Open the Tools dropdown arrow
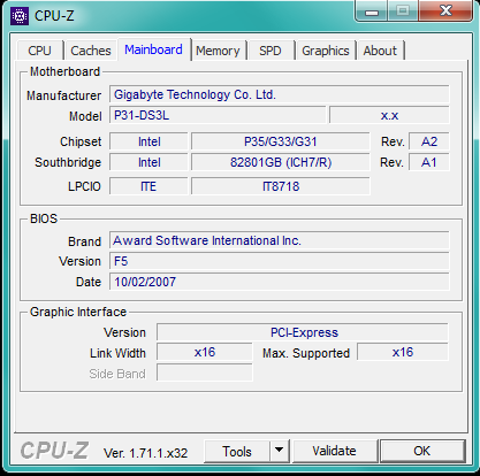Screen dimensions: 480x476 pyautogui.click(x=279, y=450)
